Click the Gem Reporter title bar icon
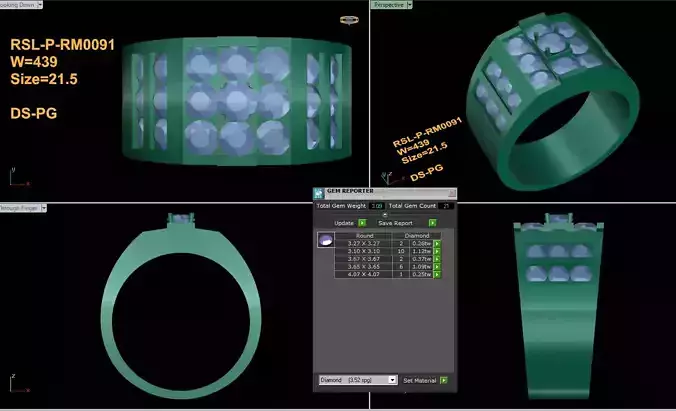The image size is (676, 411). click(319, 193)
